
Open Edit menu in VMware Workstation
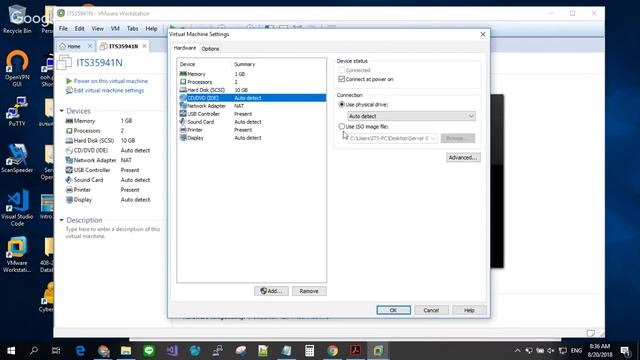pyautogui.click(x=80, y=29)
